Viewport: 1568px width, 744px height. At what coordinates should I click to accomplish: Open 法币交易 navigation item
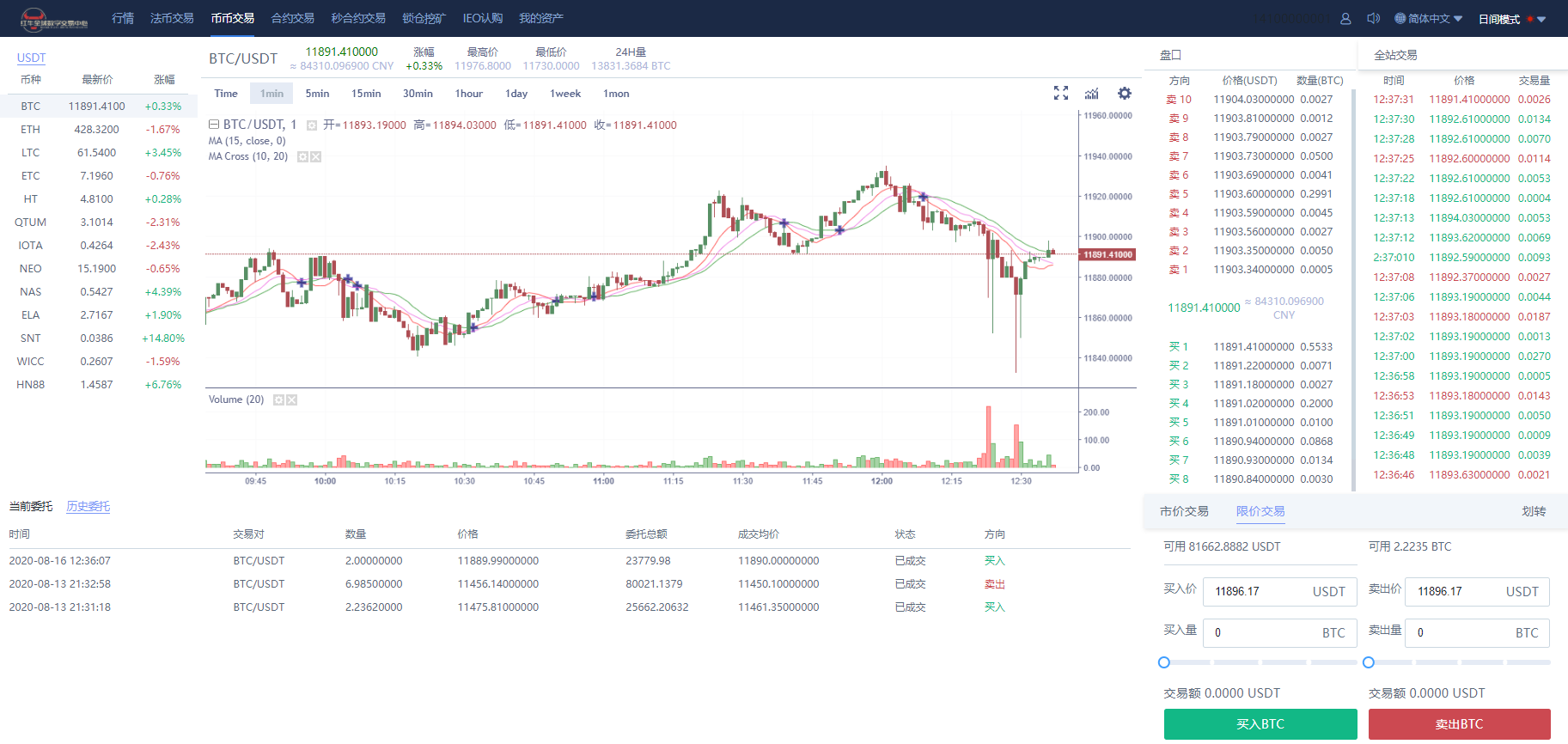pyautogui.click(x=172, y=18)
